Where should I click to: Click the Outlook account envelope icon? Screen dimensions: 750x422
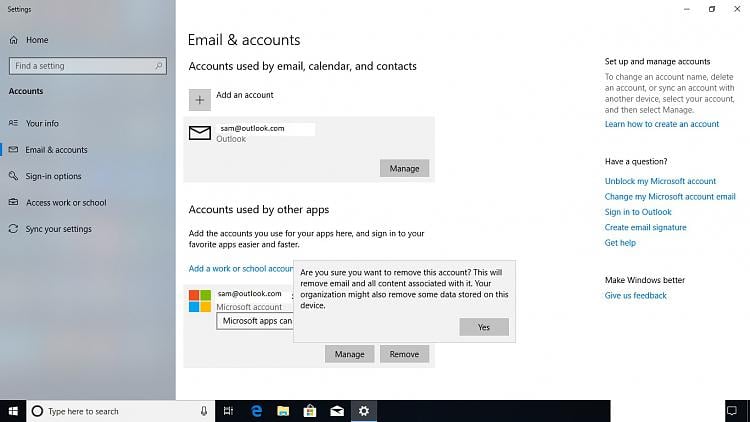coord(200,133)
